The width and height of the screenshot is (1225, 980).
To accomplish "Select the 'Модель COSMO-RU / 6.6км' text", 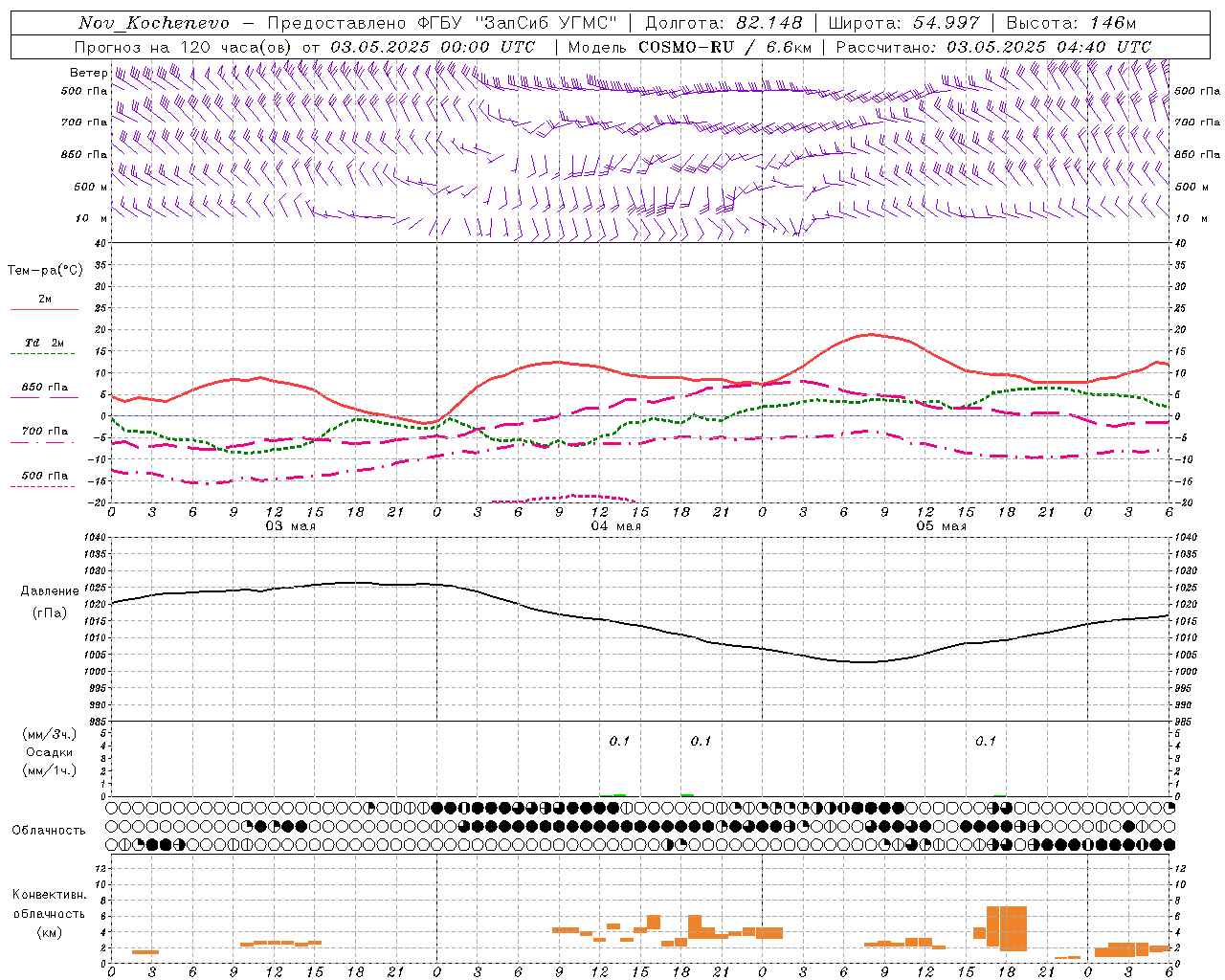I will pyautogui.click(x=690, y=47).
